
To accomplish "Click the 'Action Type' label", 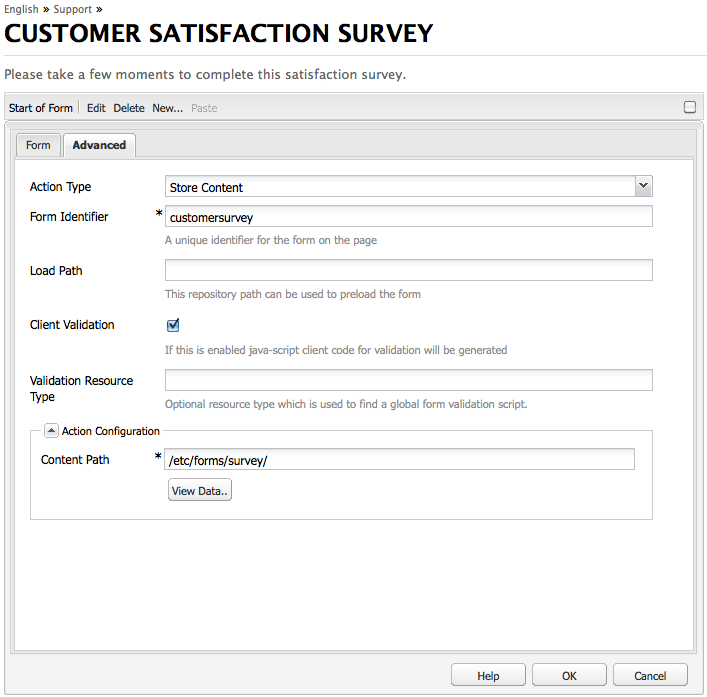I will click(60, 187).
